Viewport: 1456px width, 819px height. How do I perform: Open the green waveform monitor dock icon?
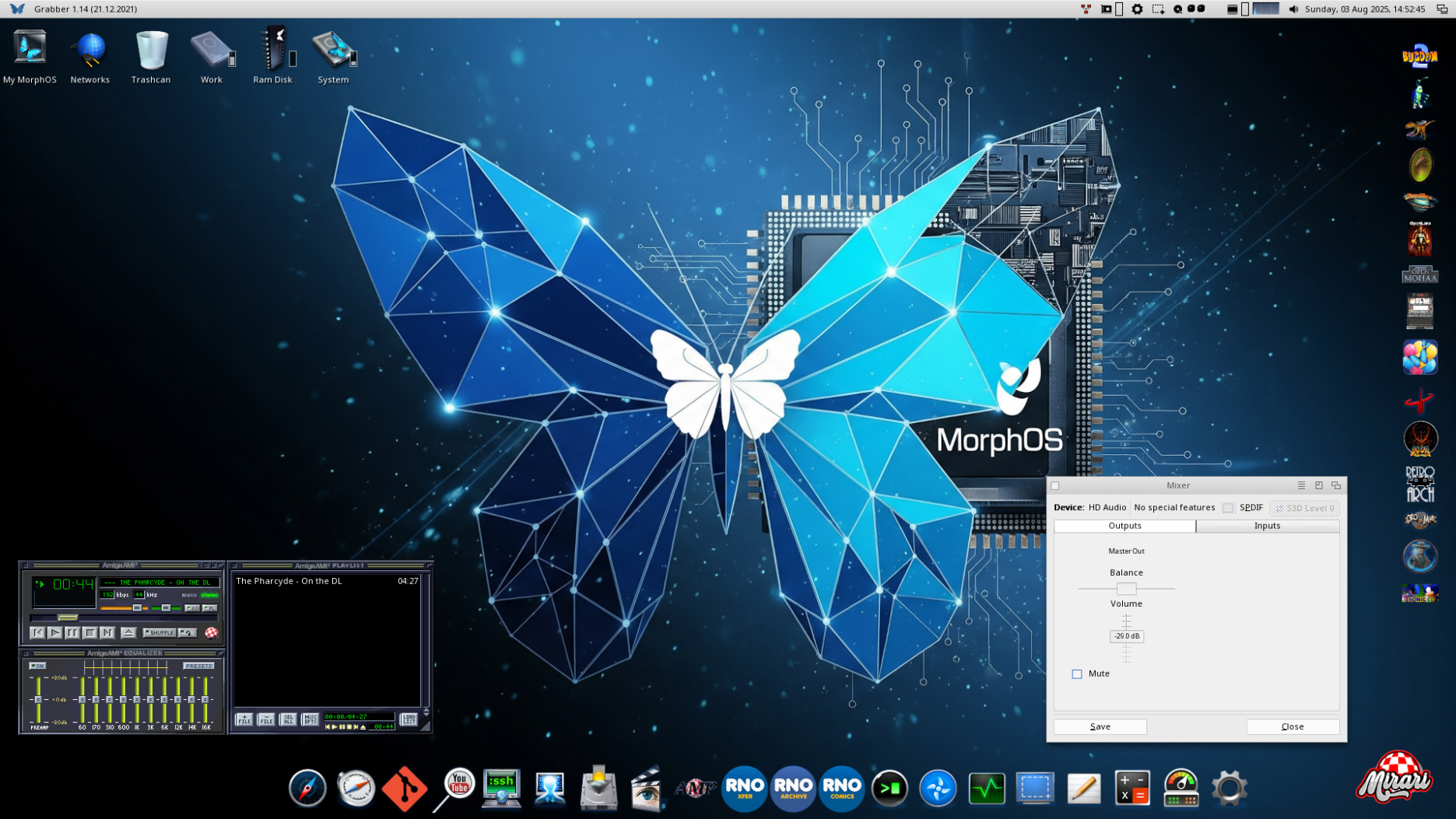click(987, 789)
